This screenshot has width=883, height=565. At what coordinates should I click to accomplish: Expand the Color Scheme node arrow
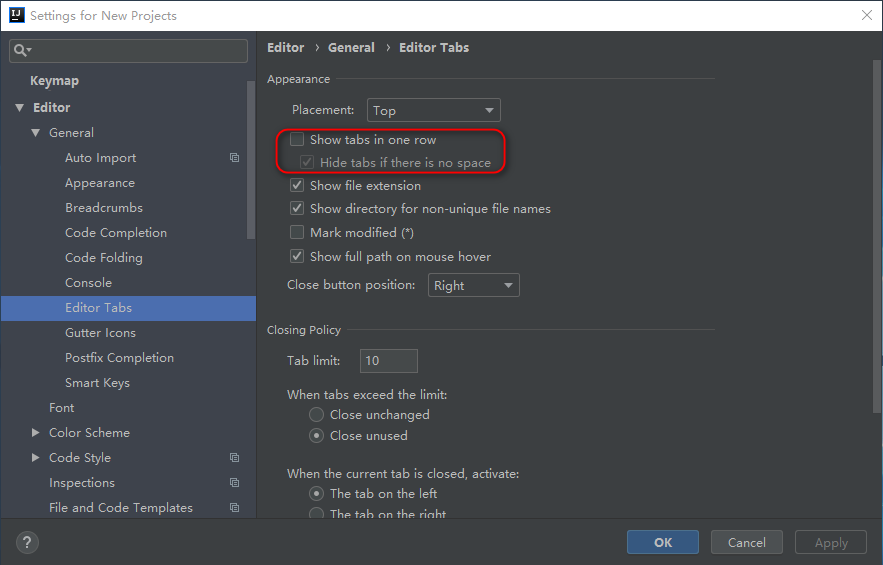(x=35, y=433)
